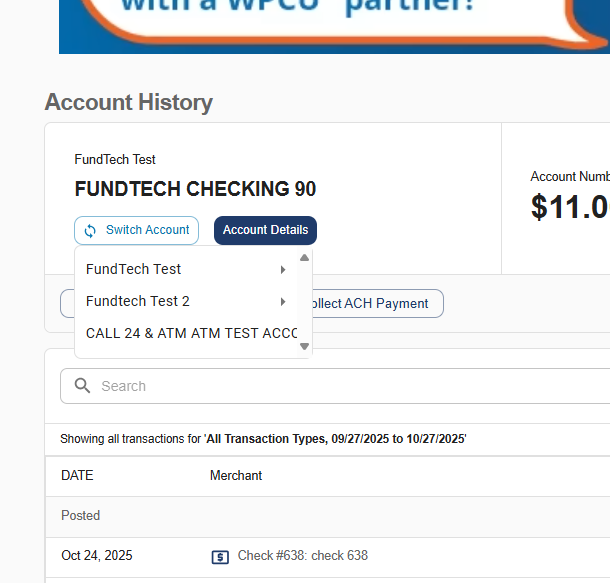Image resolution: width=610 pixels, height=583 pixels.
Task: Choose Fundtech Test 2 from the account list
Action: [138, 301]
